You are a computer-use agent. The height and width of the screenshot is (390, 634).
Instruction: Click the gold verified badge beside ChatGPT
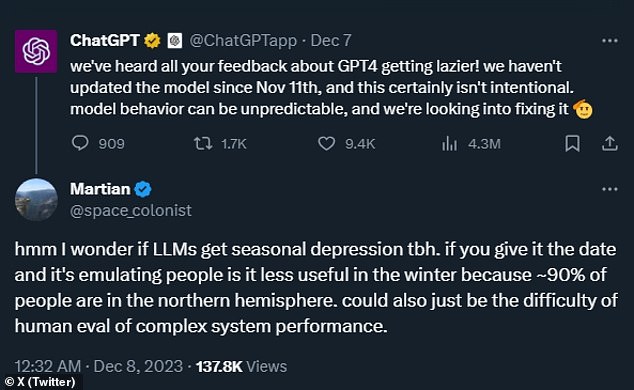point(152,40)
